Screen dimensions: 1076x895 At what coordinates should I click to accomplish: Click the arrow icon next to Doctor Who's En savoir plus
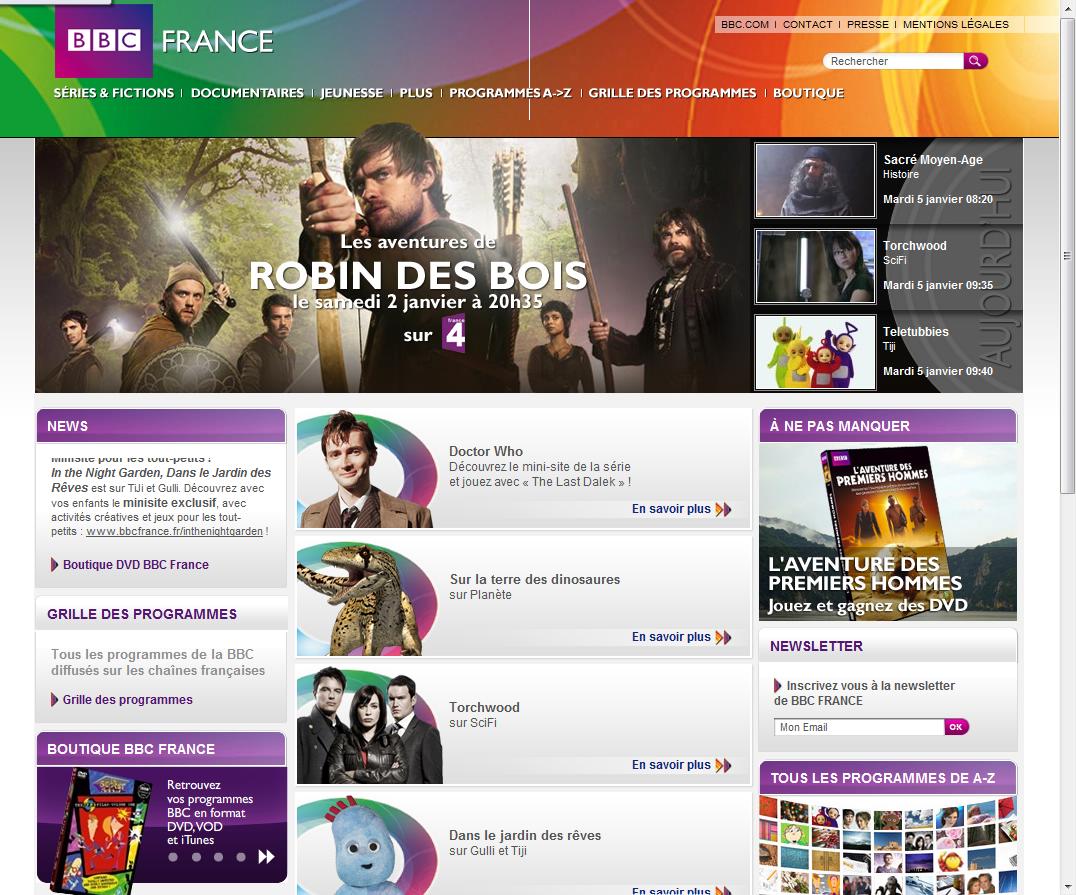click(x=723, y=509)
